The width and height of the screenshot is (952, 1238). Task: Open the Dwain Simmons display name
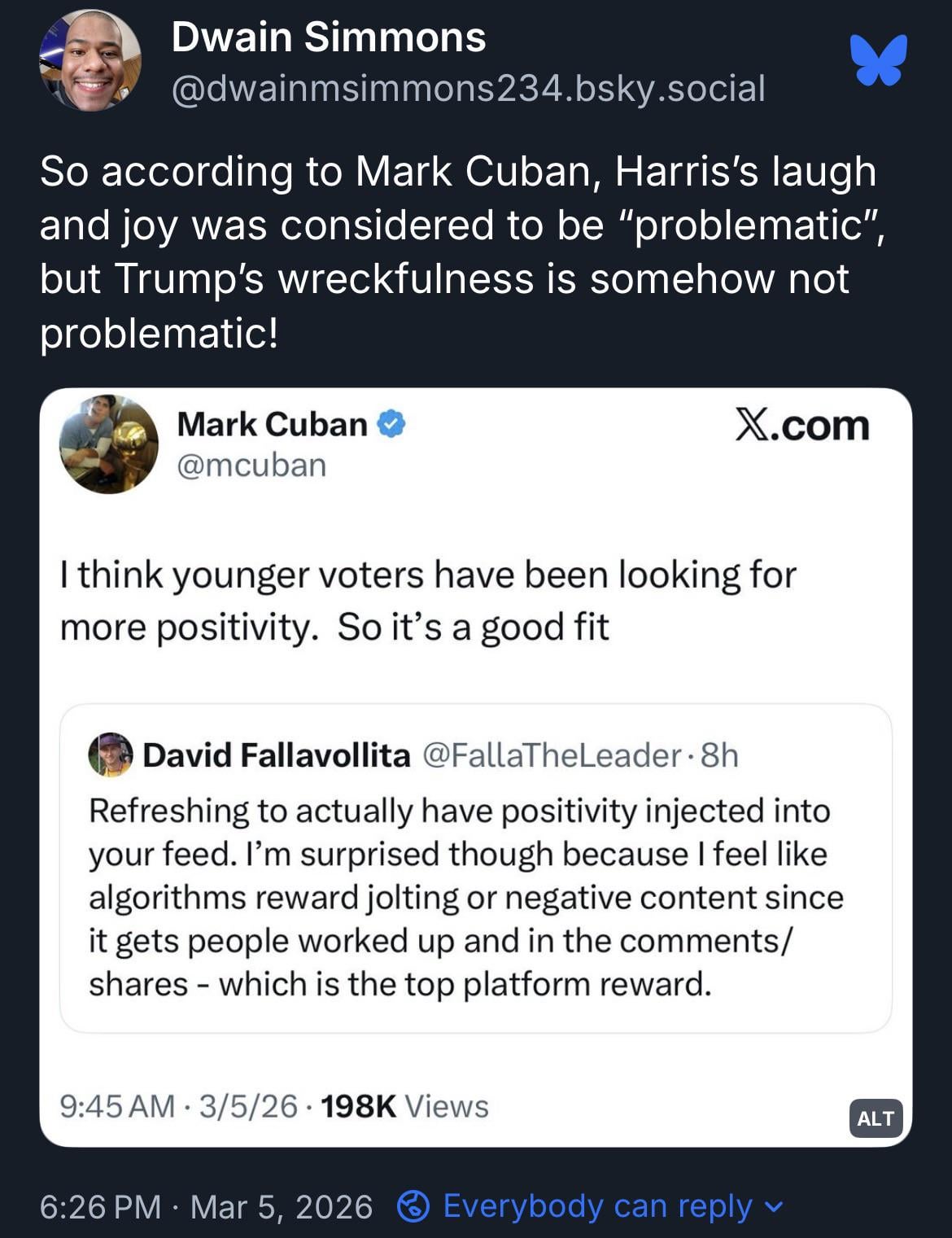[329, 37]
